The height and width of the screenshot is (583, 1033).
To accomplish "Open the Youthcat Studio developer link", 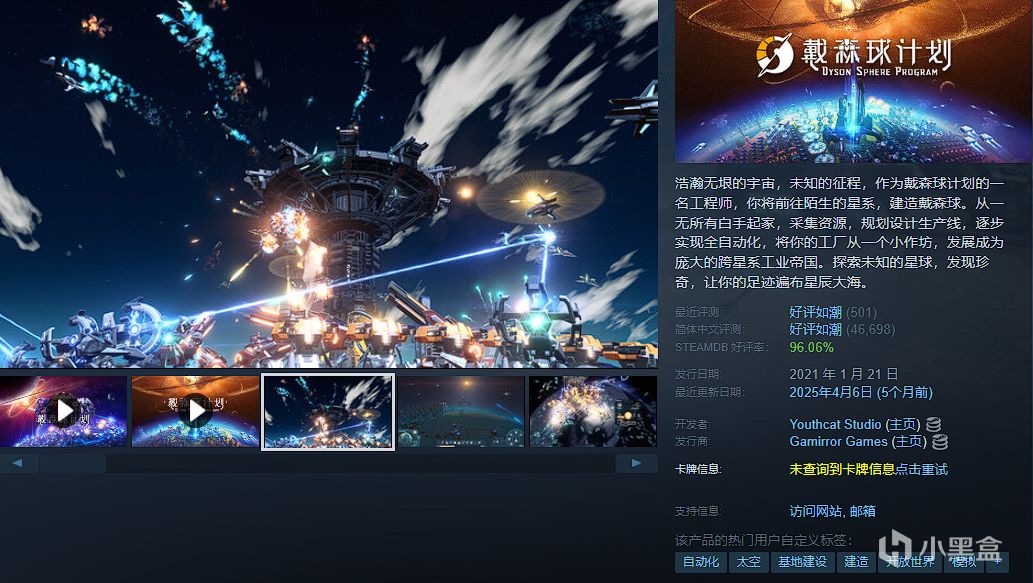I will tap(835, 424).
